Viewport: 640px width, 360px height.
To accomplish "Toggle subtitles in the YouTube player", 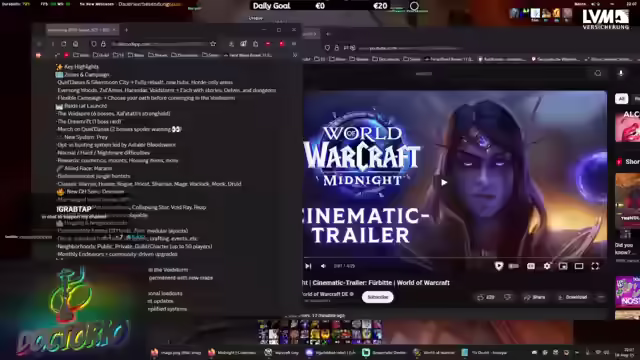I will [531, 266].
